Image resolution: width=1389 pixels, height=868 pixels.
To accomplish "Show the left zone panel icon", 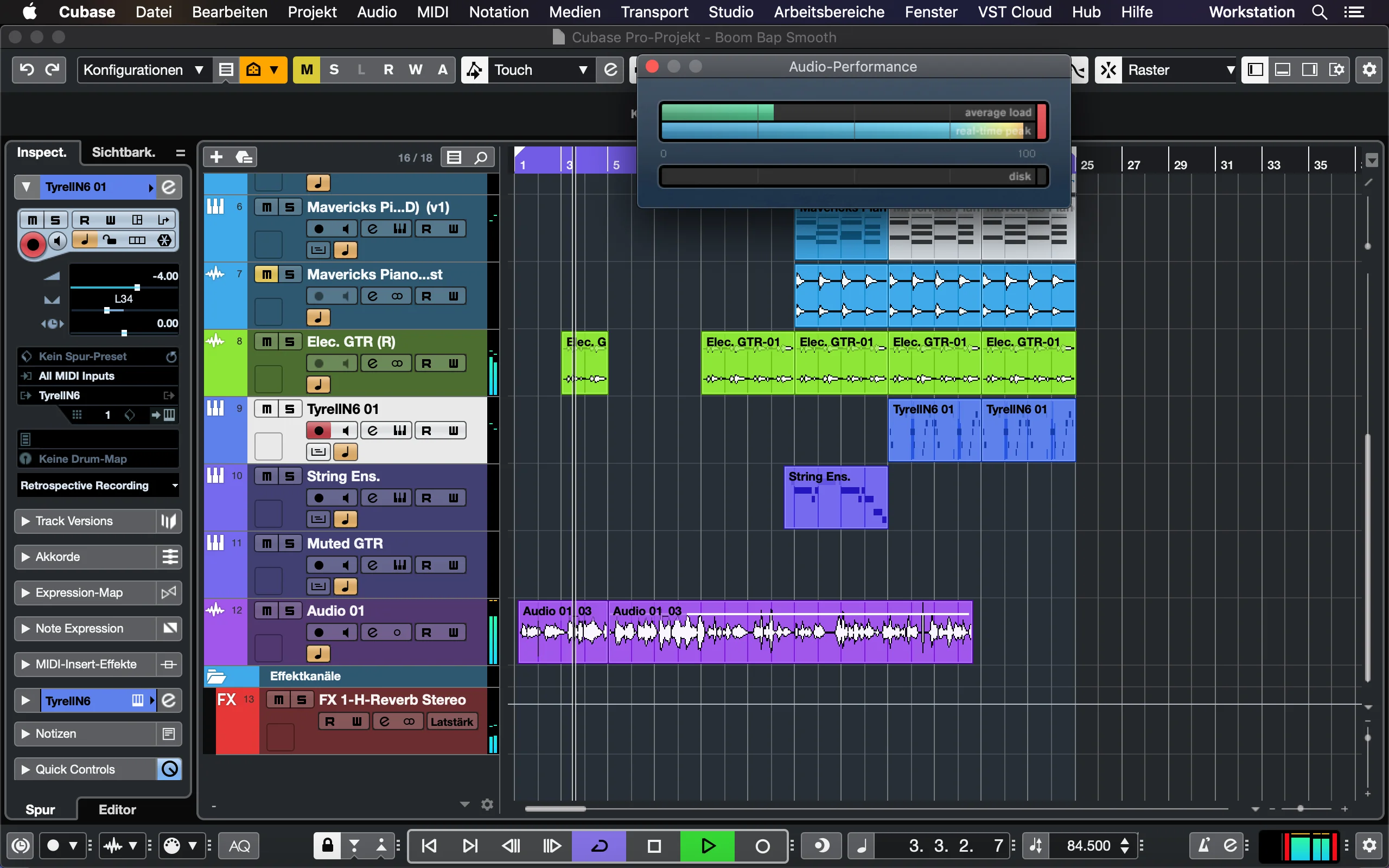I will point(1256,70).
